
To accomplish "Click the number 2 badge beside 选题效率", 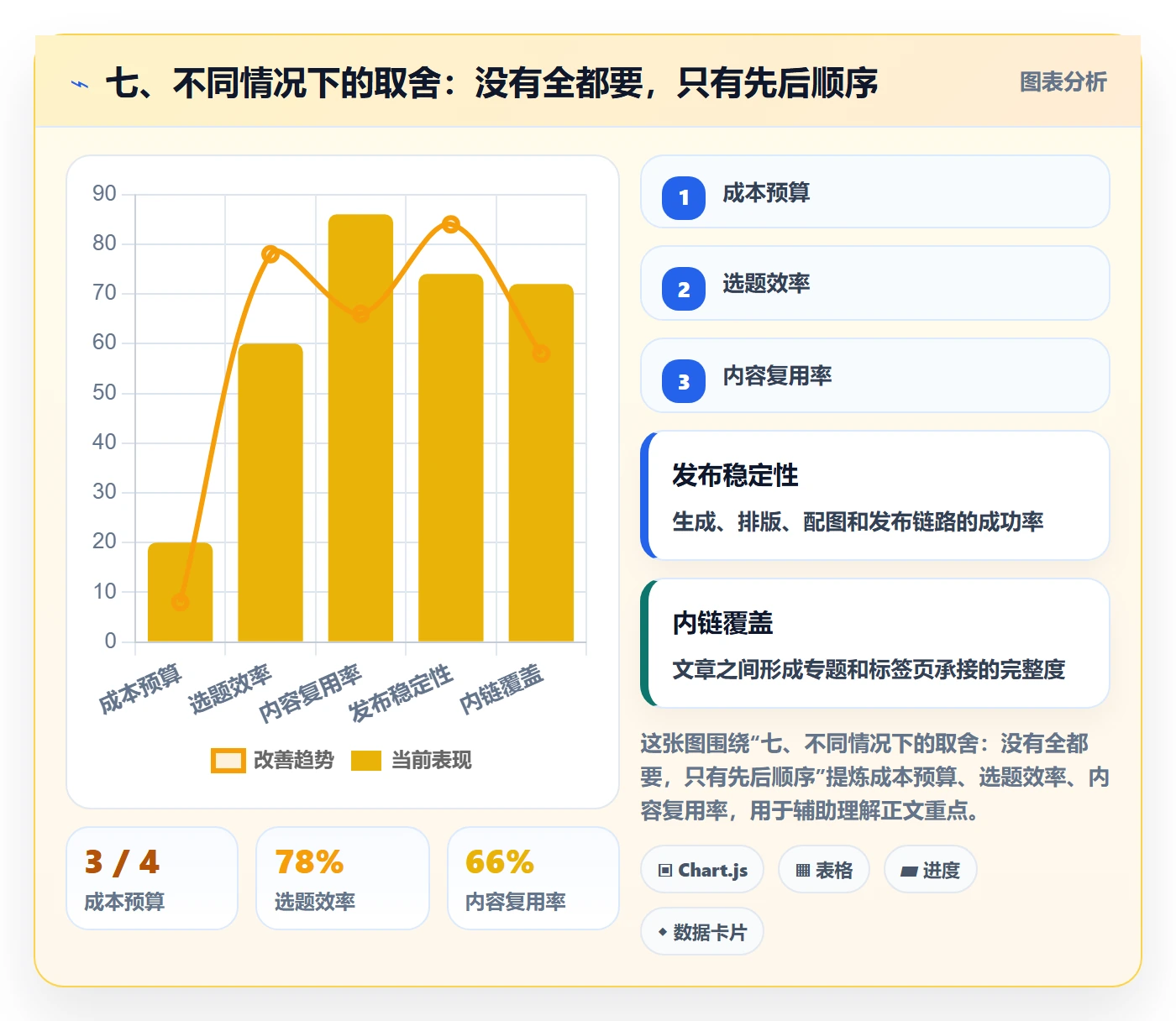I will pos(684,289).
